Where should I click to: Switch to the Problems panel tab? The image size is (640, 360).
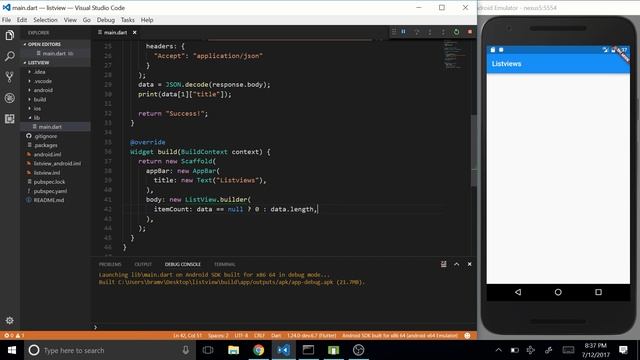coord(110,264)
